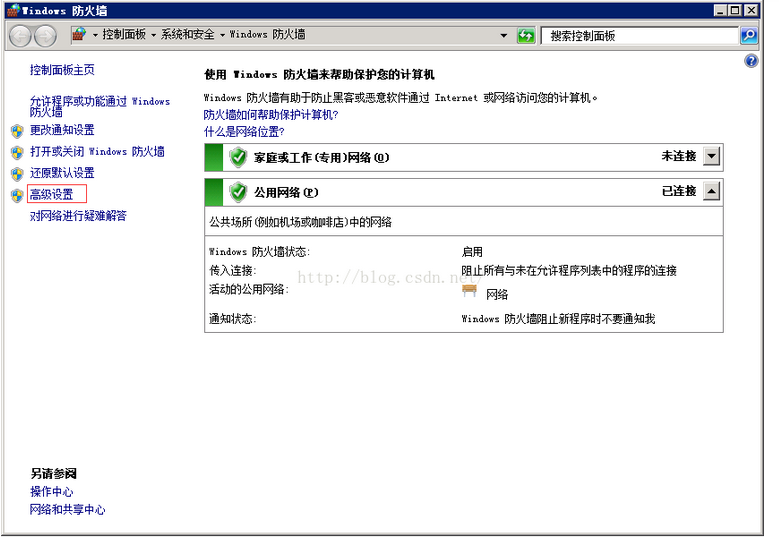Select 控制面板 in the breadcrumb path
This screenshot has width=779, height=542.
tap(124, 34)
